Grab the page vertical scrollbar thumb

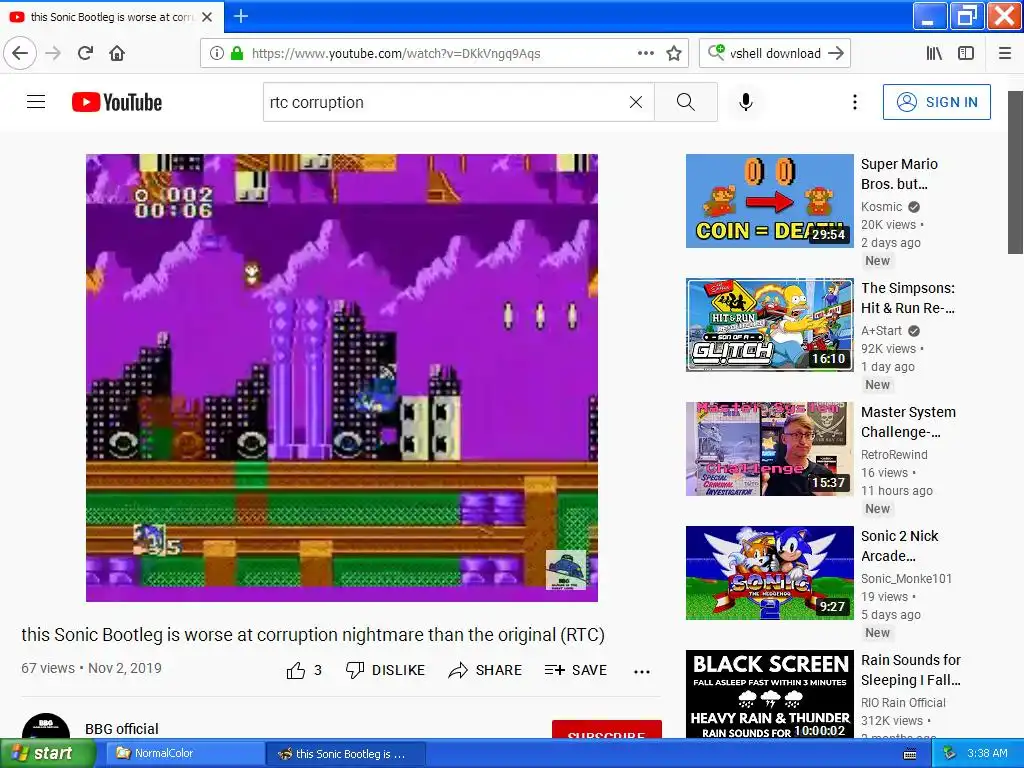click(x=1015, y=172)
